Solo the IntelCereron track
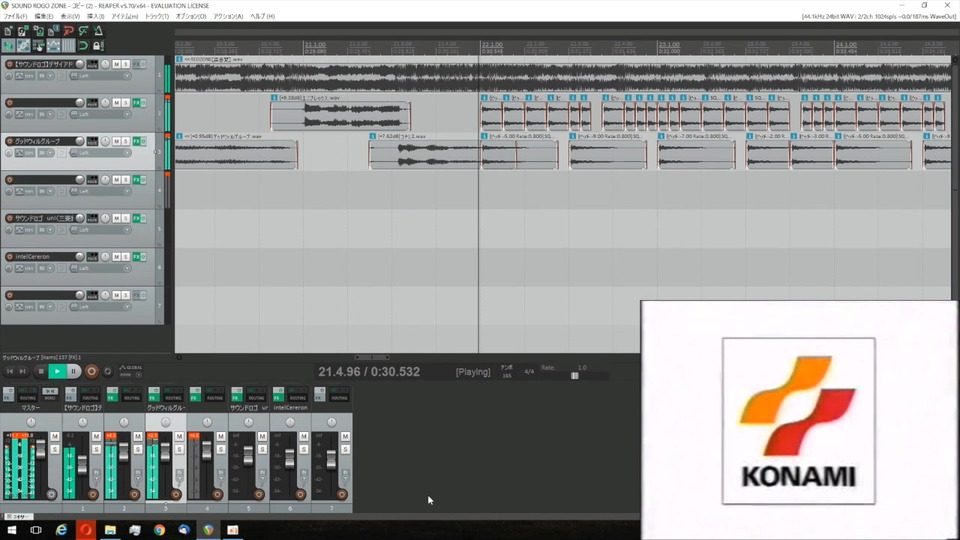This screenshot has height=540, width=960. click(126, 257)
